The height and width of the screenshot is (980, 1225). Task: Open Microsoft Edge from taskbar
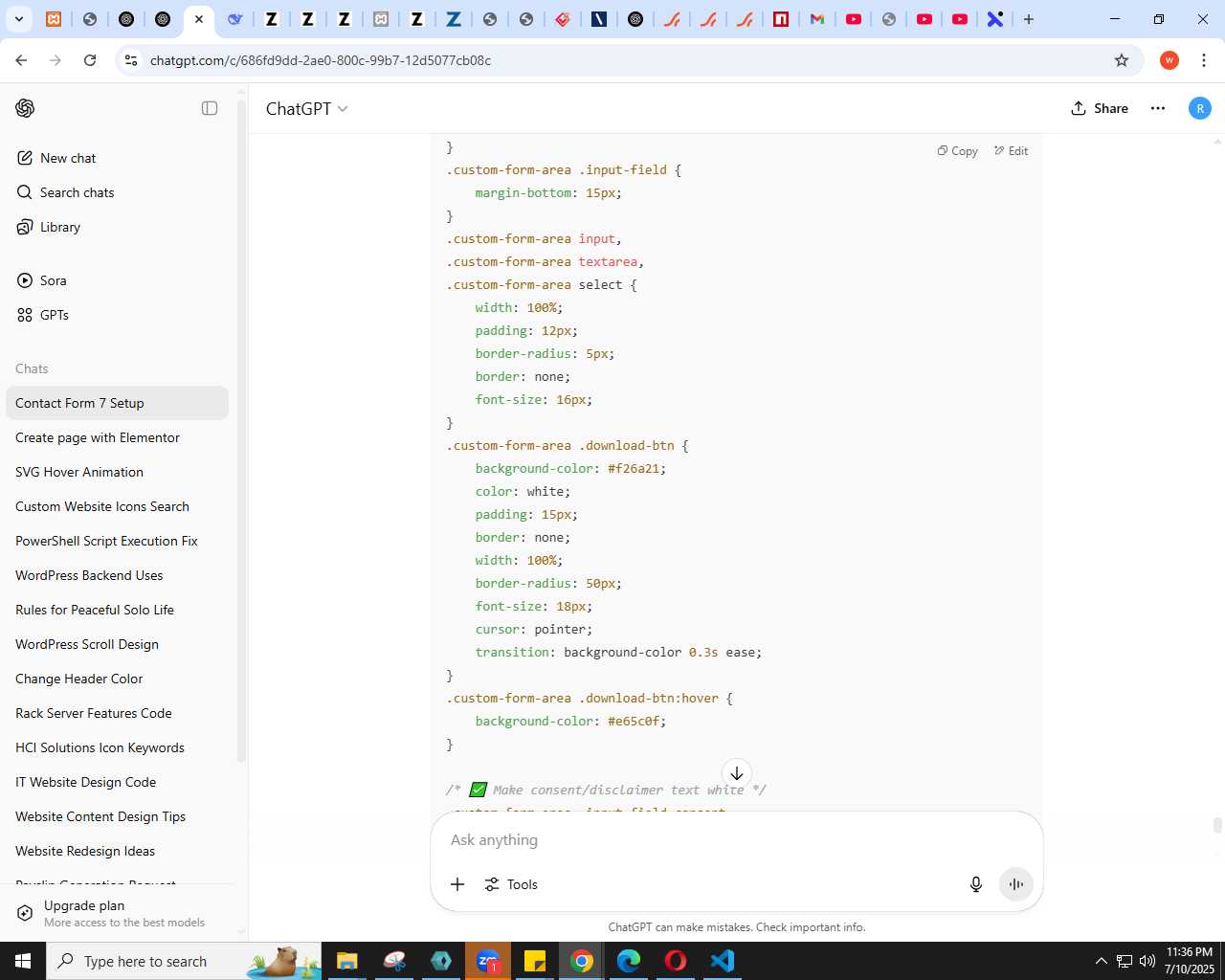(x=629, y=961)
